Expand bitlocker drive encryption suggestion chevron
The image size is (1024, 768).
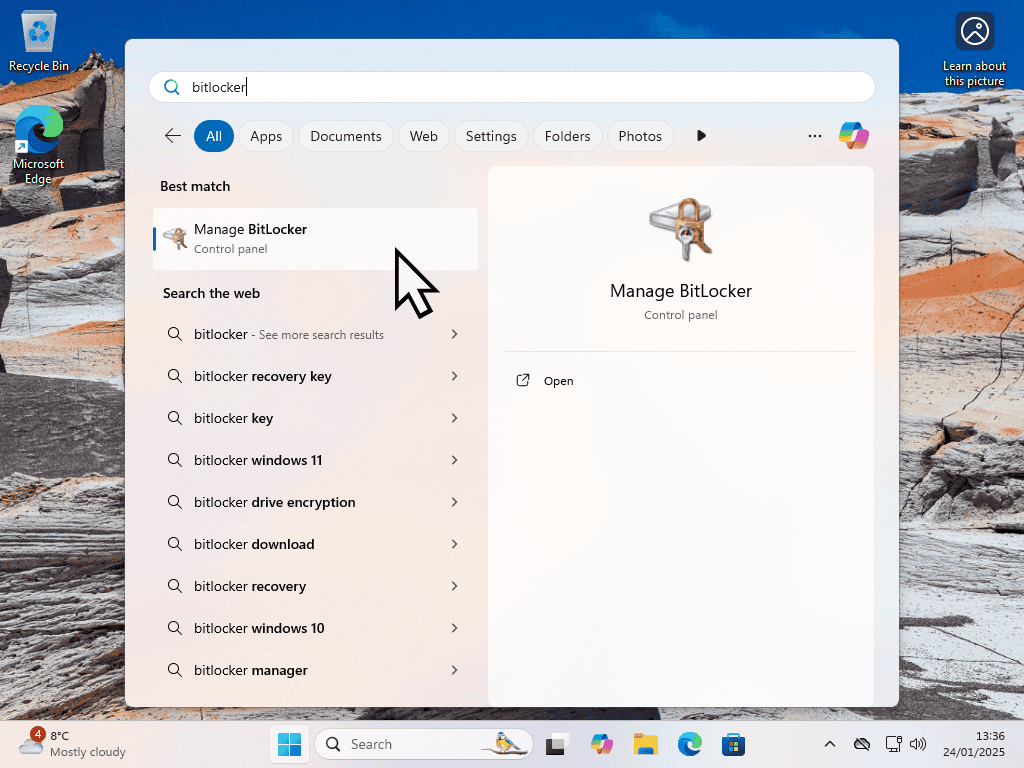pos(454,502)
